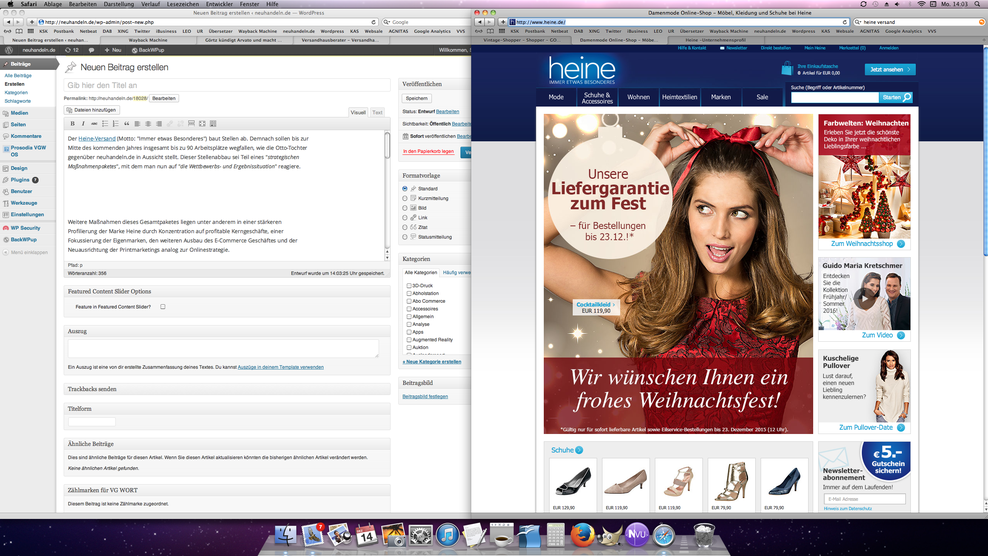
Task: Click the reload button in WordPress window
Action: (x=373, y=22)
